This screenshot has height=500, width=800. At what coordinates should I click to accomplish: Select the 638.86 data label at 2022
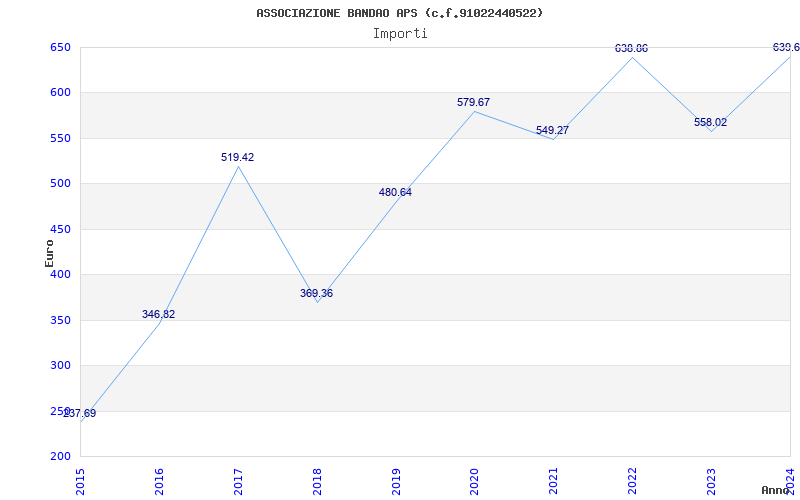point(631,48)
